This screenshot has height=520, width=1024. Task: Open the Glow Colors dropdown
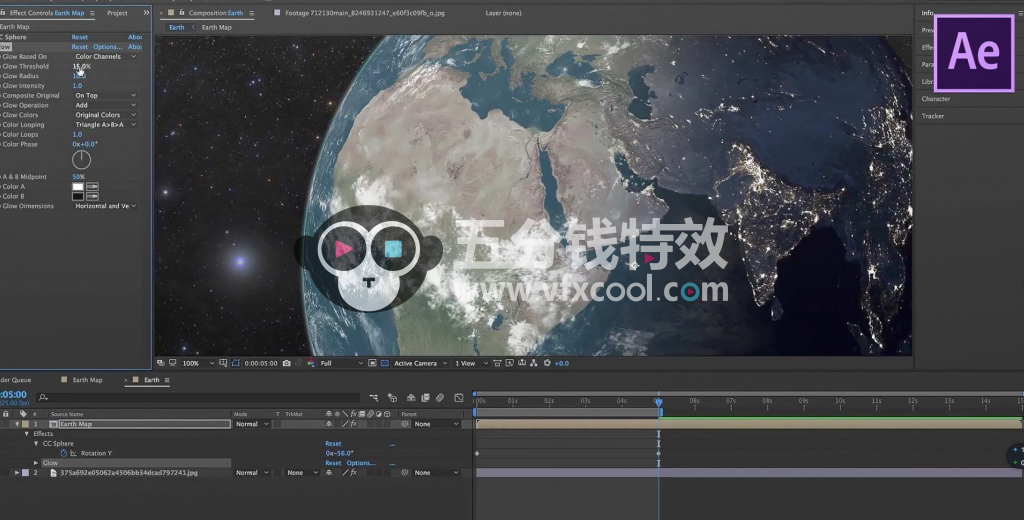click(x=105, y=115)
